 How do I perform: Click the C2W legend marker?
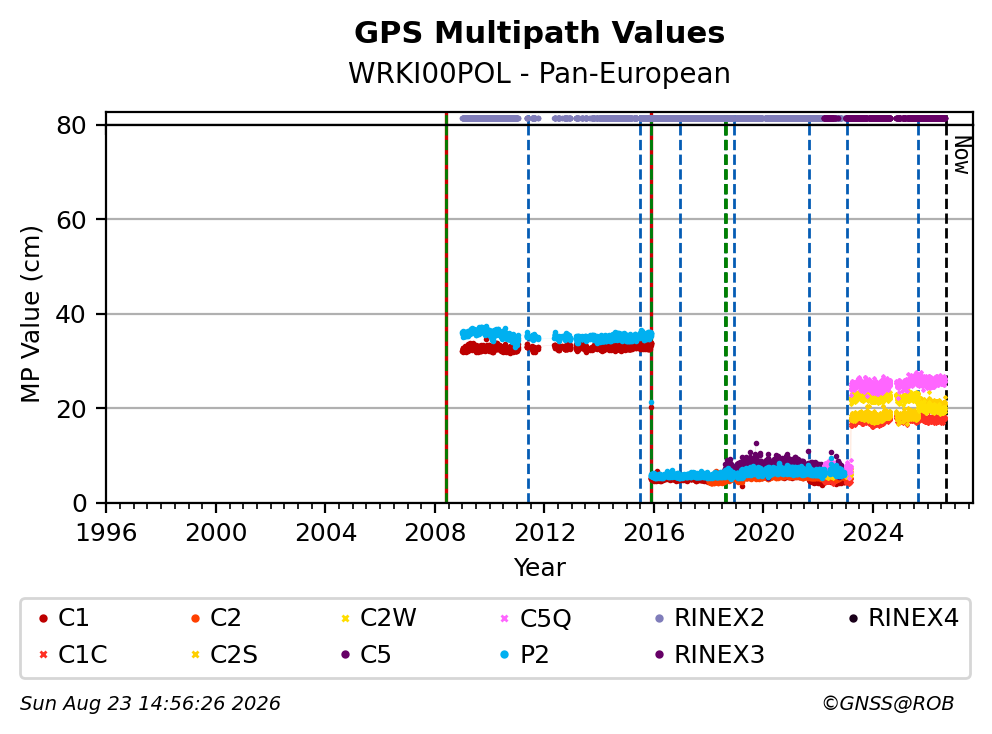345,618
